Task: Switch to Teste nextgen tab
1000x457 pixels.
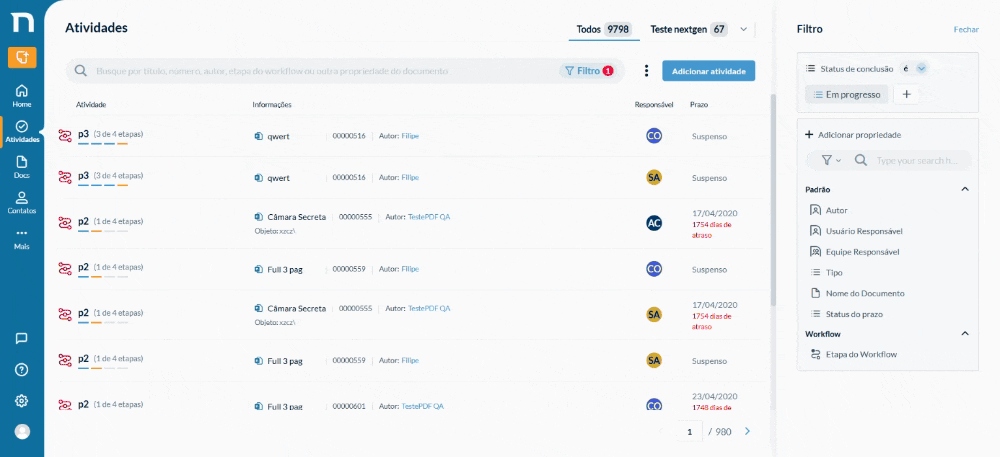Action: click(x=689, y=29)
